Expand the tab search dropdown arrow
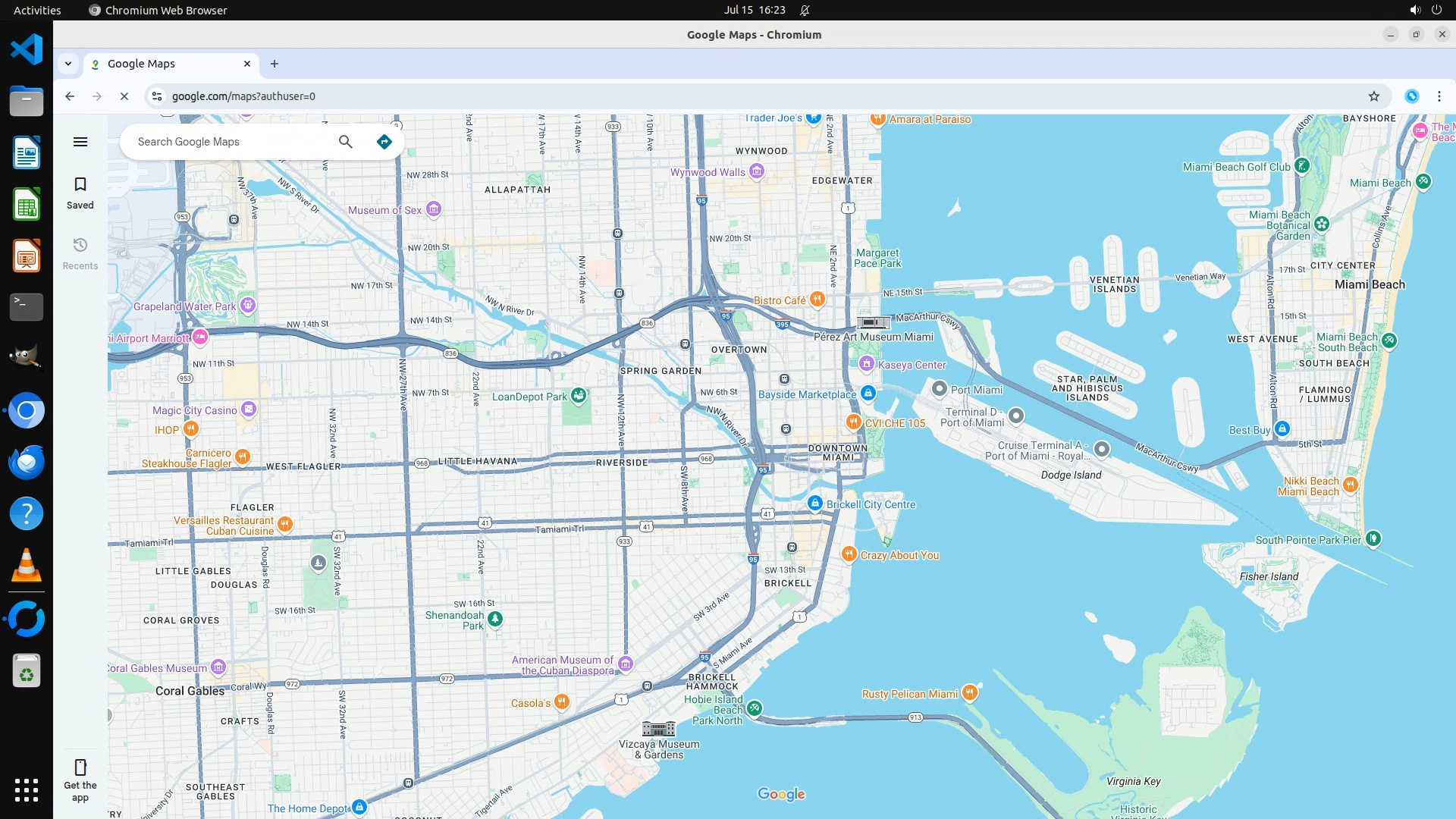1456x819 pixels. point(68,64)
